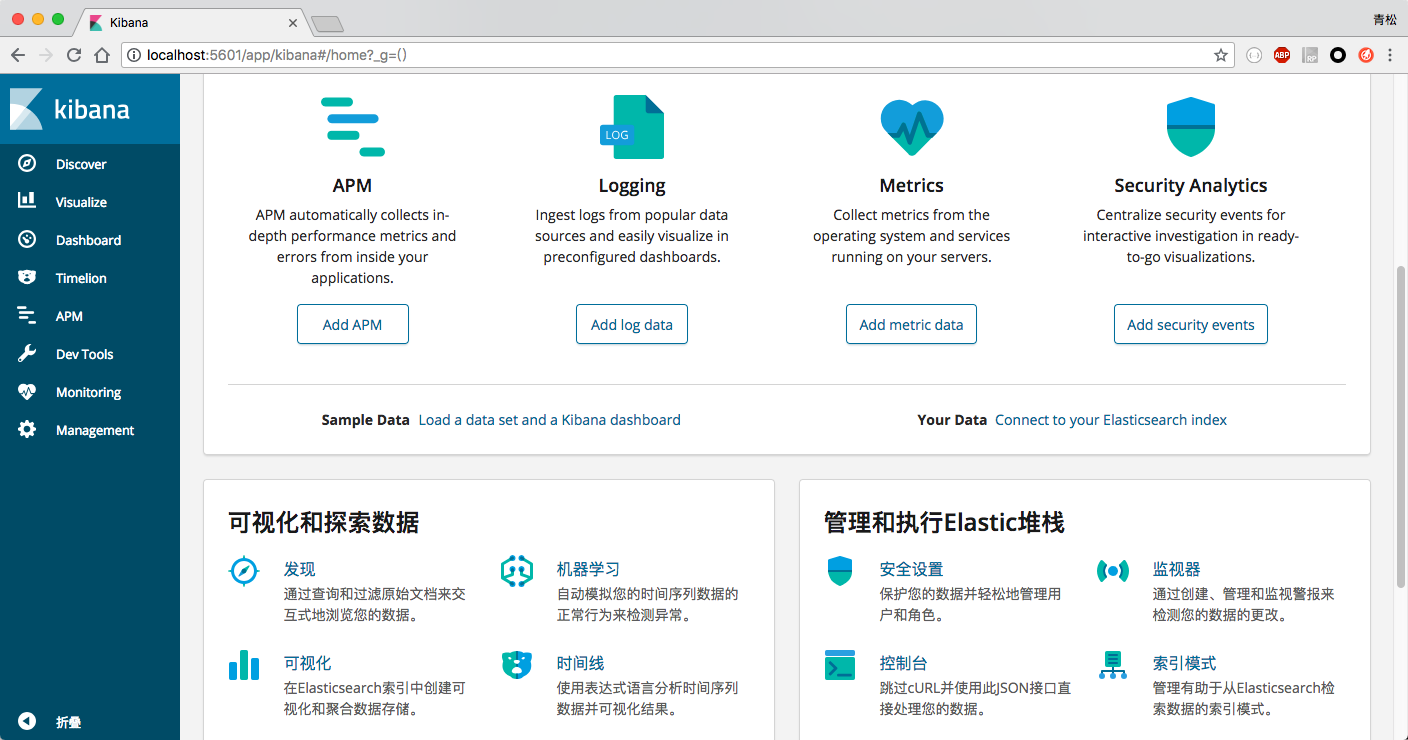This screenshot has width=1408, height=740.
Task: Click the large APM card icon
Action: (353, 127)
